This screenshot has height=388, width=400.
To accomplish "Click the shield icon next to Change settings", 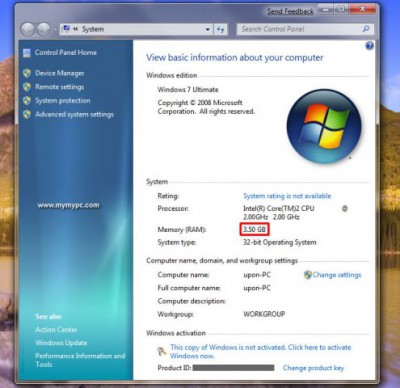I will [x=308, y=275].
